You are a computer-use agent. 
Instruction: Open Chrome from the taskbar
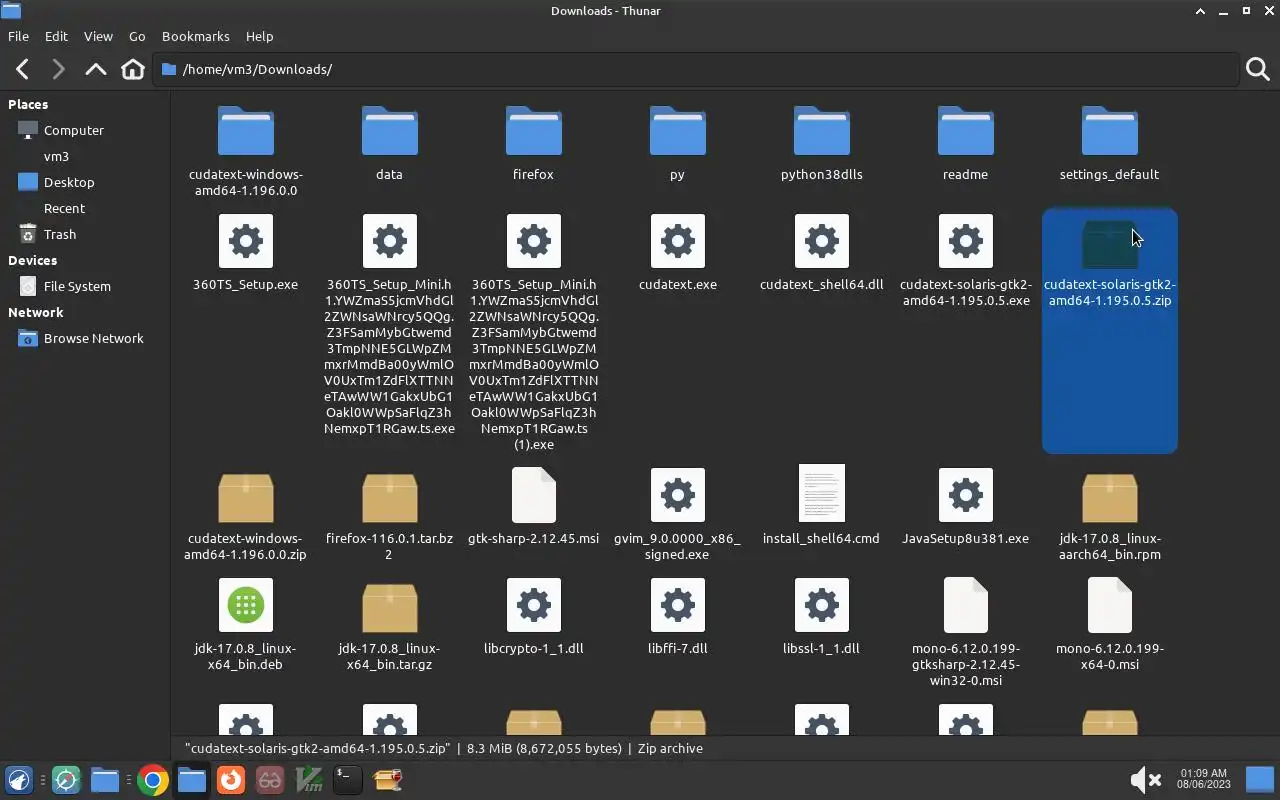point(152,780)
